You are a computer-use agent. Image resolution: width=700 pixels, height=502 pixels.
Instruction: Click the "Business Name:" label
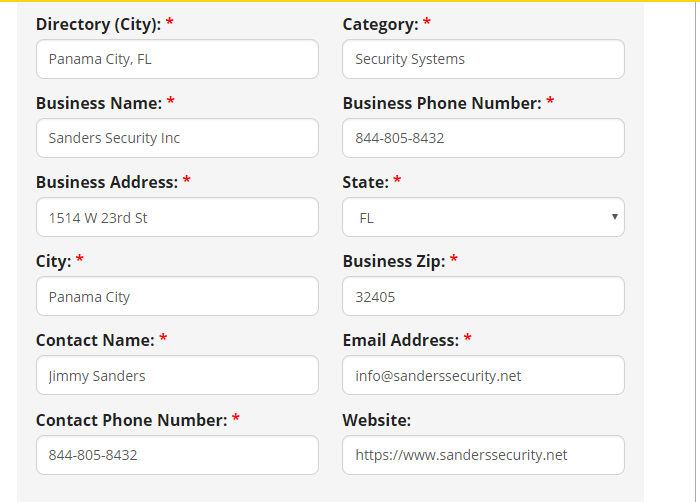pos(98,103)
